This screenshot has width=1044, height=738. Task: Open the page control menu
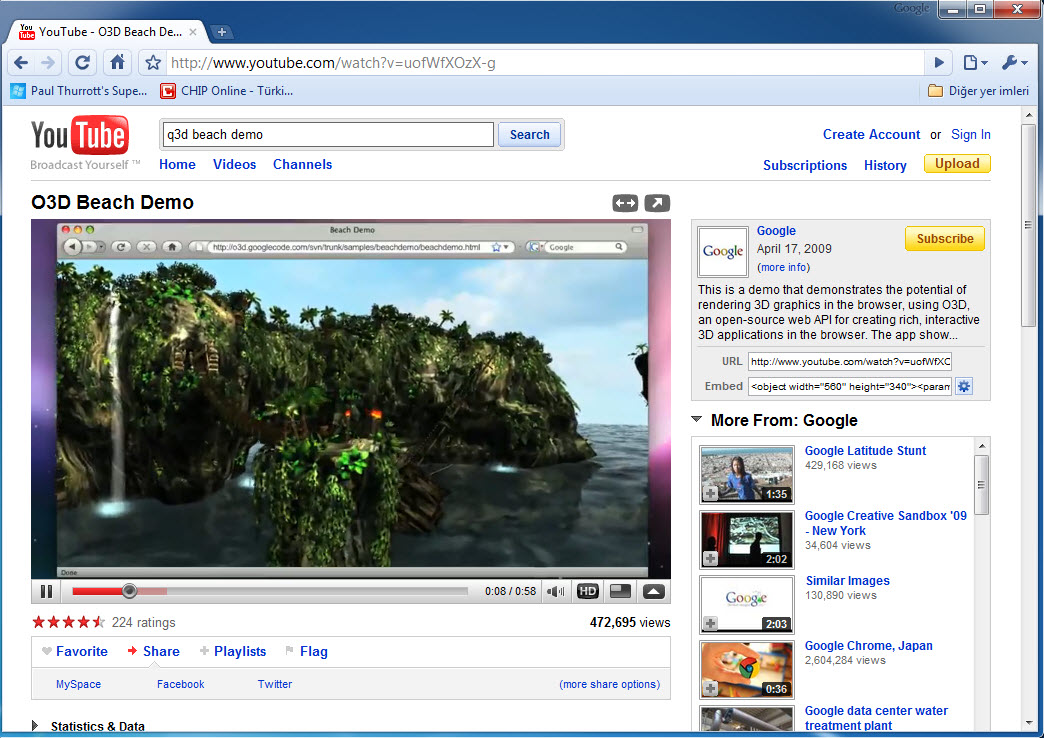pos(974,63)
